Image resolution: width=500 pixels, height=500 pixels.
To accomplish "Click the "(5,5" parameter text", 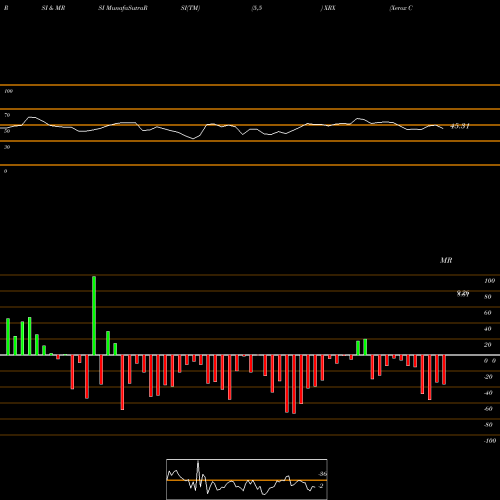I will pos(257,8).
